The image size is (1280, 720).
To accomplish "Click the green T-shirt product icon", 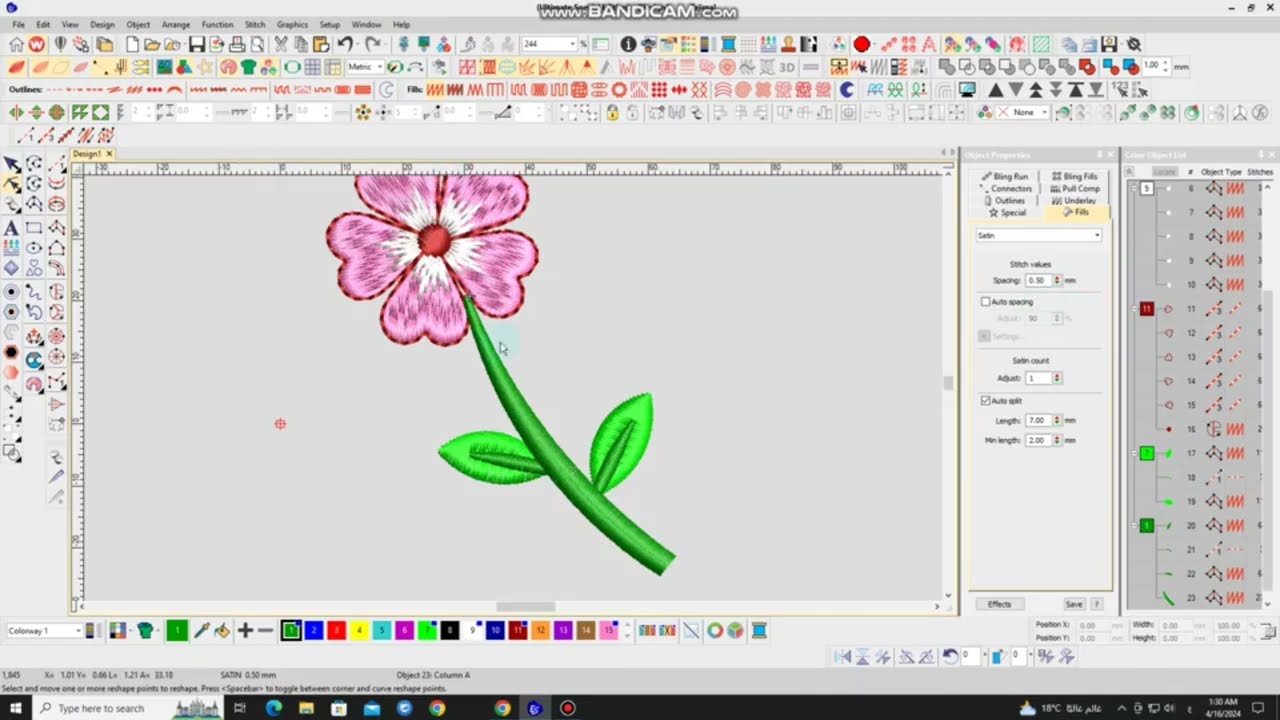I will pyautogui.click(x=249, y=67).
